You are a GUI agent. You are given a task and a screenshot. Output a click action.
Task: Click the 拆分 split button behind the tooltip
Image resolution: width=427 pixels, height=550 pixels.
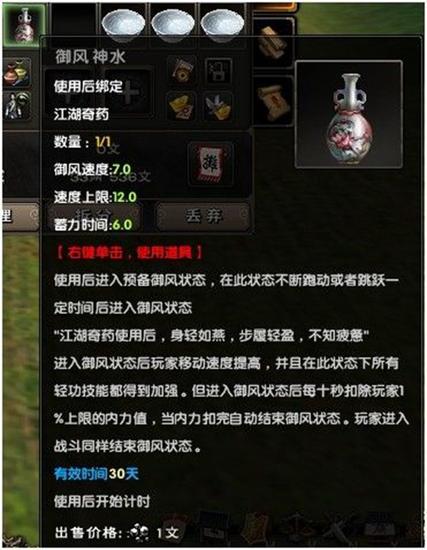[94, 215]
